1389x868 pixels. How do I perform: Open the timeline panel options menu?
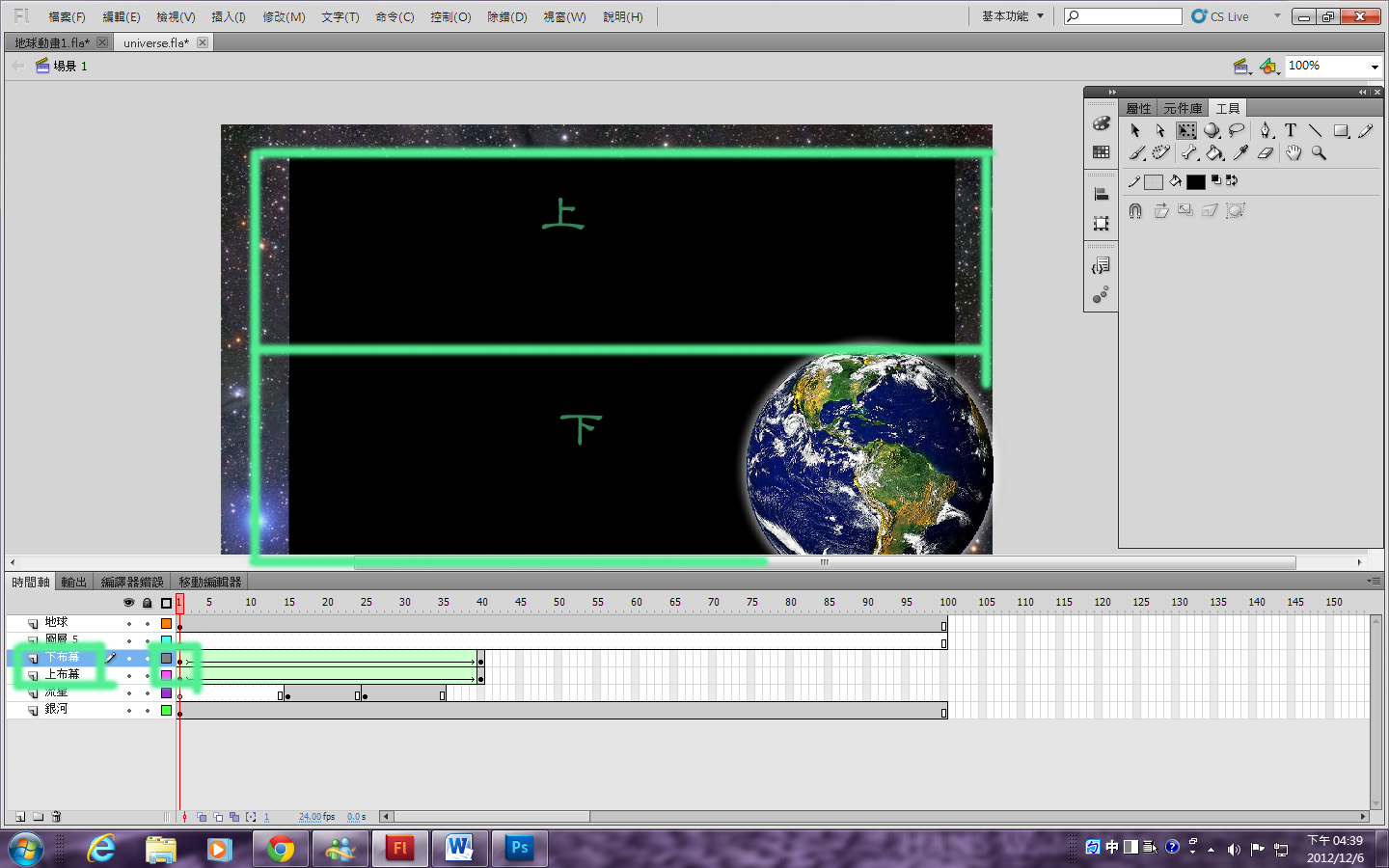[x=1374, y=582]
